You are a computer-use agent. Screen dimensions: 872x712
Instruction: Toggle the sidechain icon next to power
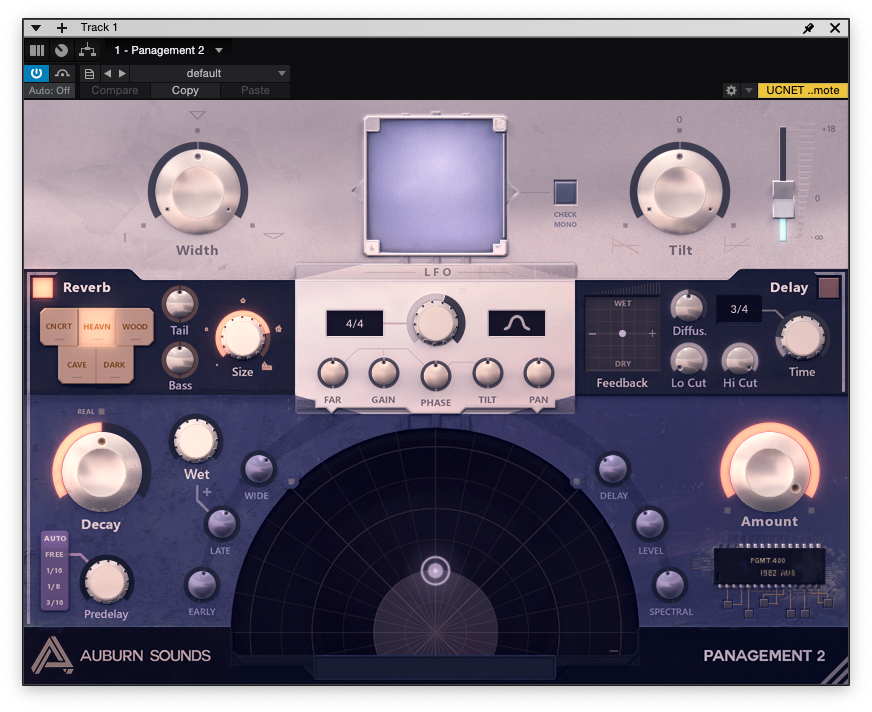[63, 73]
